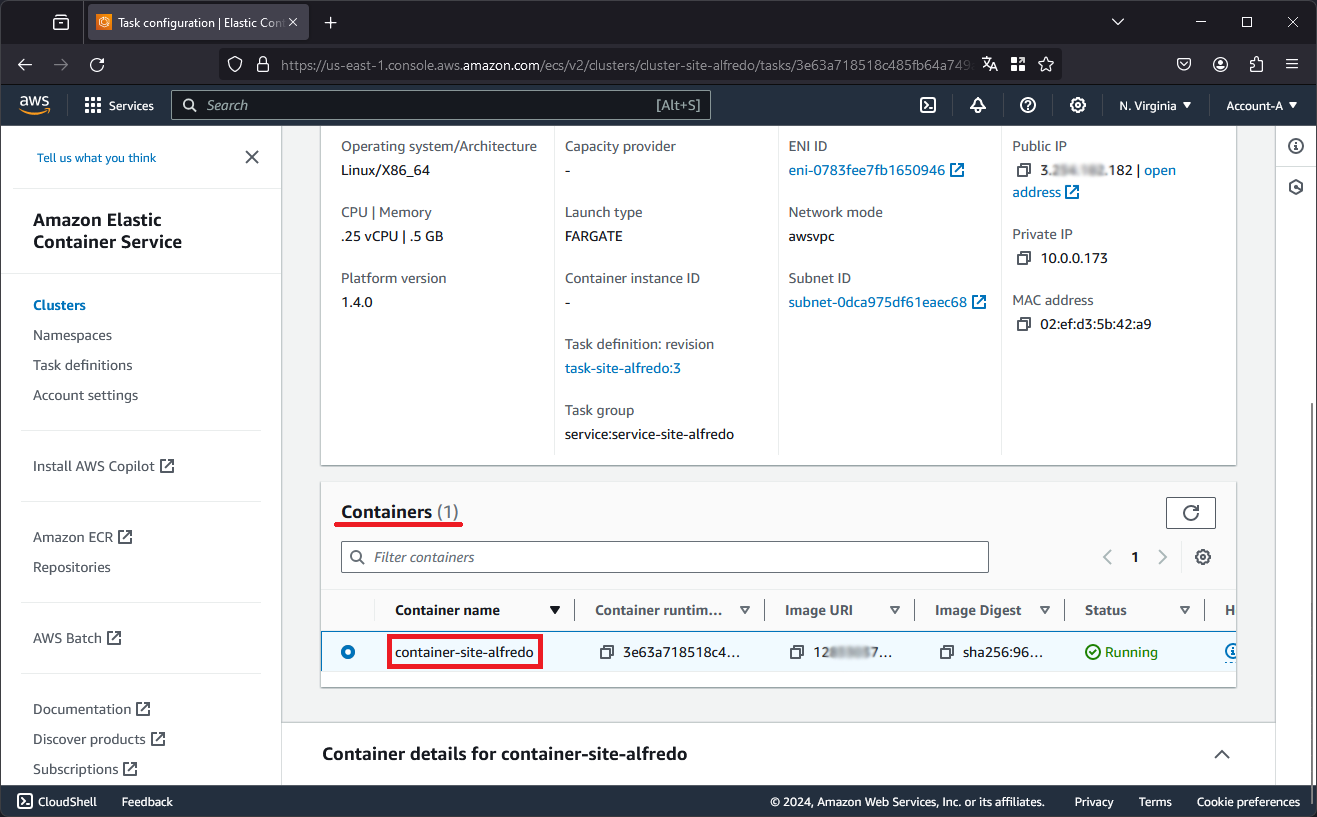Close the Tell us what you think banner
The image size is (1317, 817).
[x=252, y=157]
